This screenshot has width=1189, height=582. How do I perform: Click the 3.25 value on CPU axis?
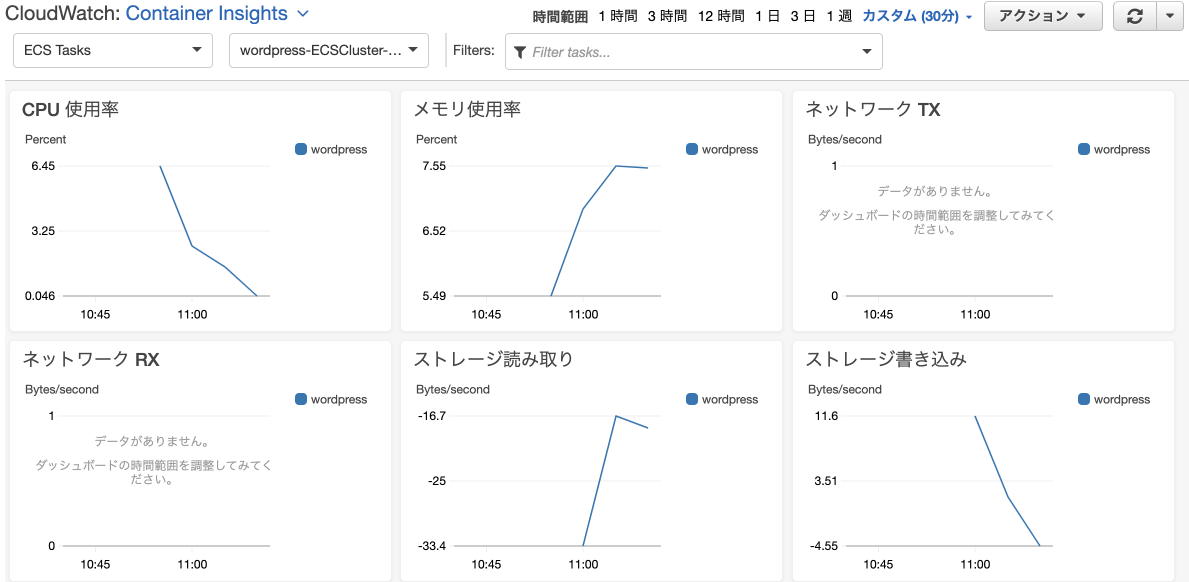(x=42, y=231)
